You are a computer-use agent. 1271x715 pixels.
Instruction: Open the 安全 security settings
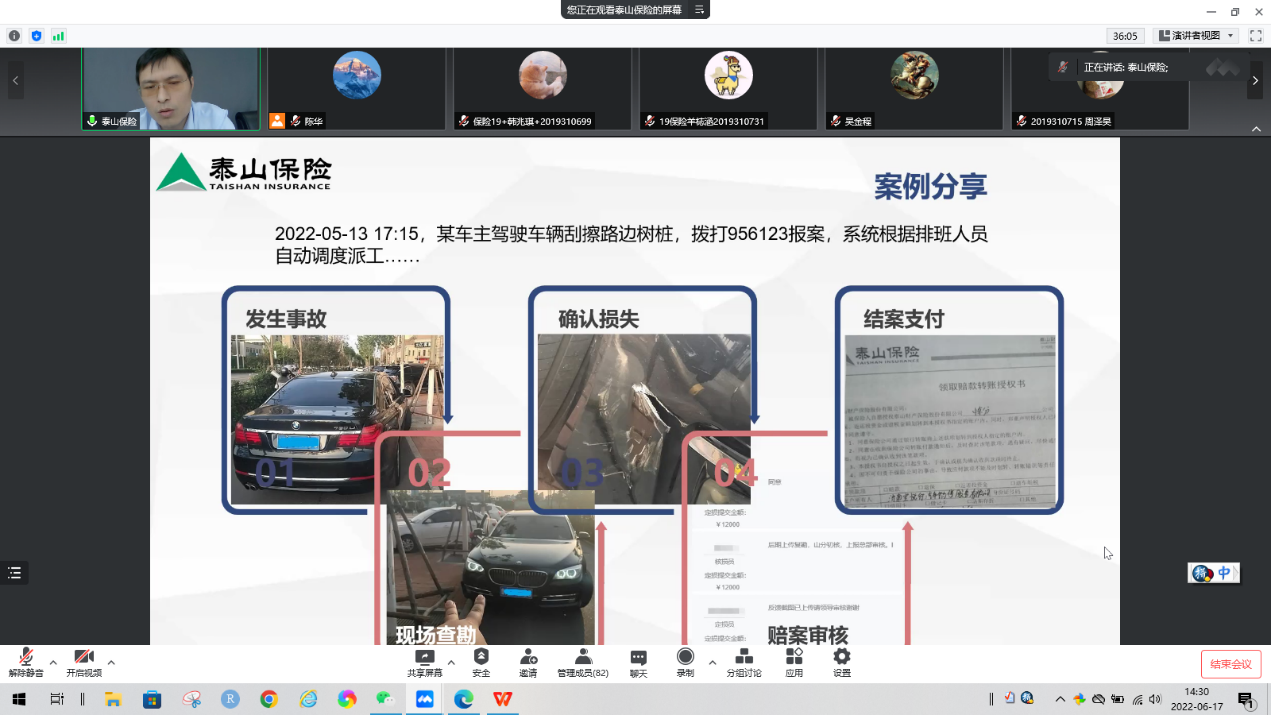click(481, 662)
